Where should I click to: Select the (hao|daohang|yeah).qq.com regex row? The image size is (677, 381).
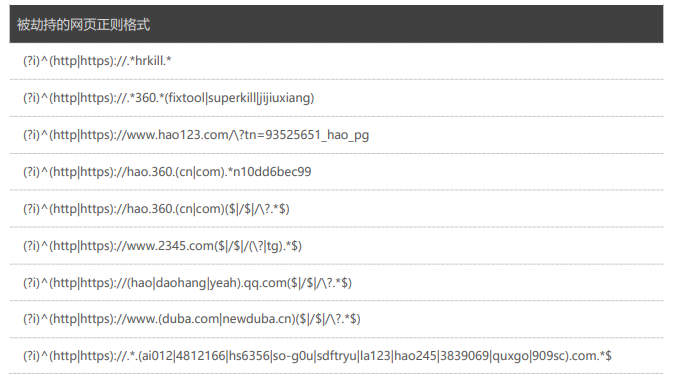[x=336, y=283]
